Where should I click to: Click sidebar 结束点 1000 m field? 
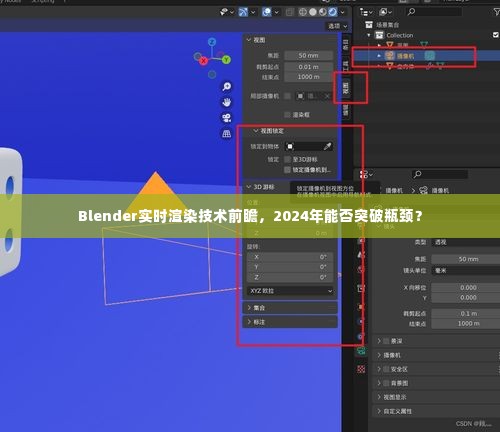(308, 77)
